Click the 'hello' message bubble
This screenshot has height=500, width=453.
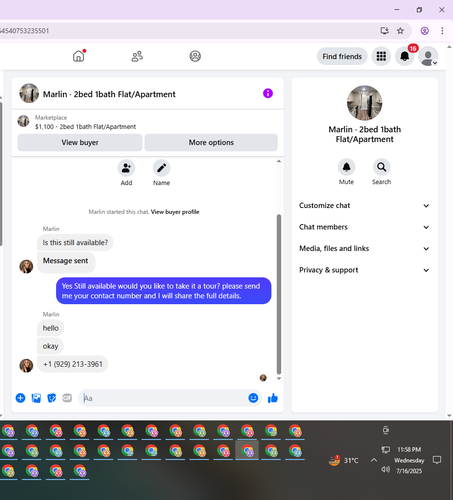pos(51,328)
